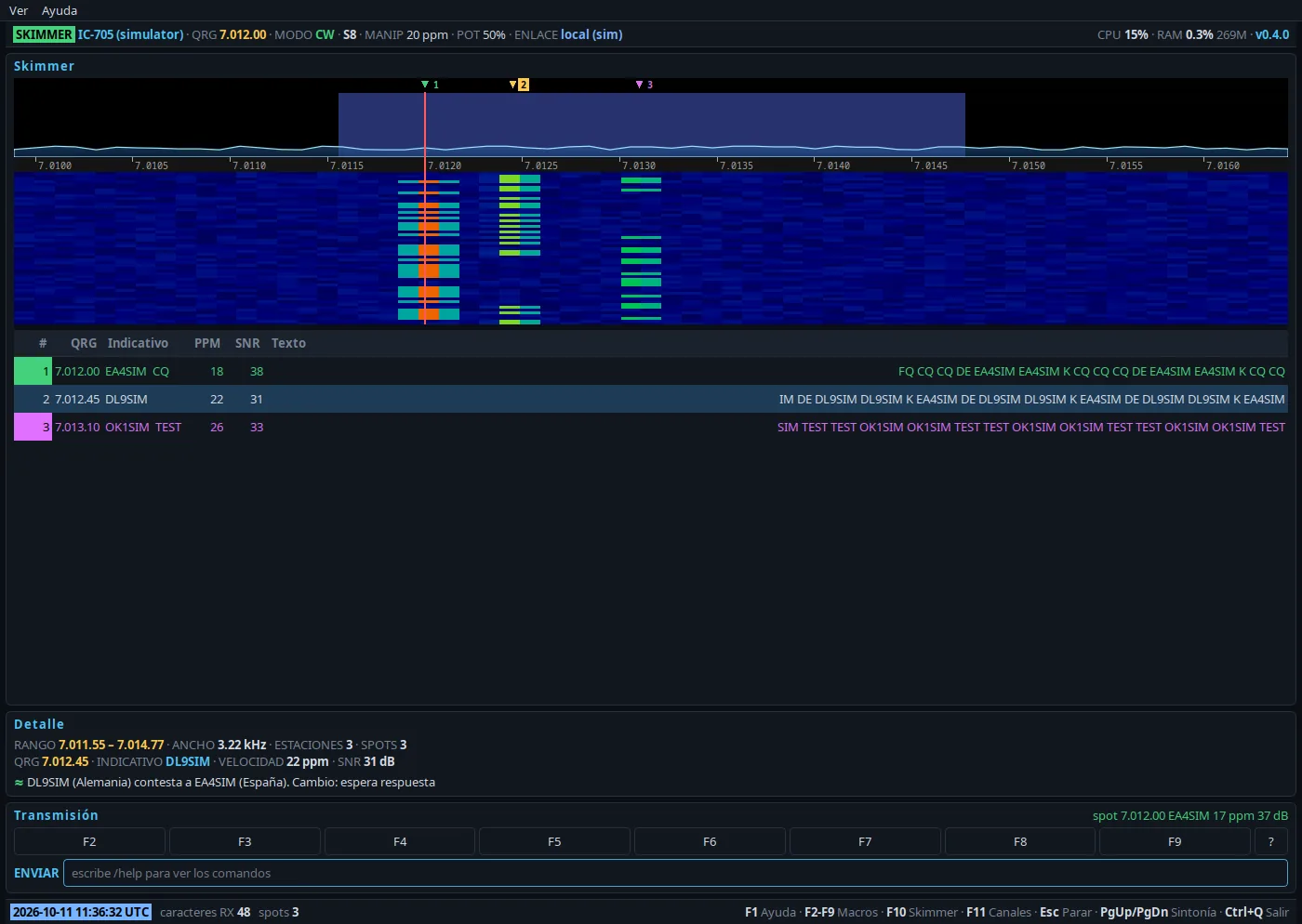The height and width of the screenshot is (924, 1302).
Task: Trigger the F2 macro button
Action: pyautogui.click(x=89, y=841)
